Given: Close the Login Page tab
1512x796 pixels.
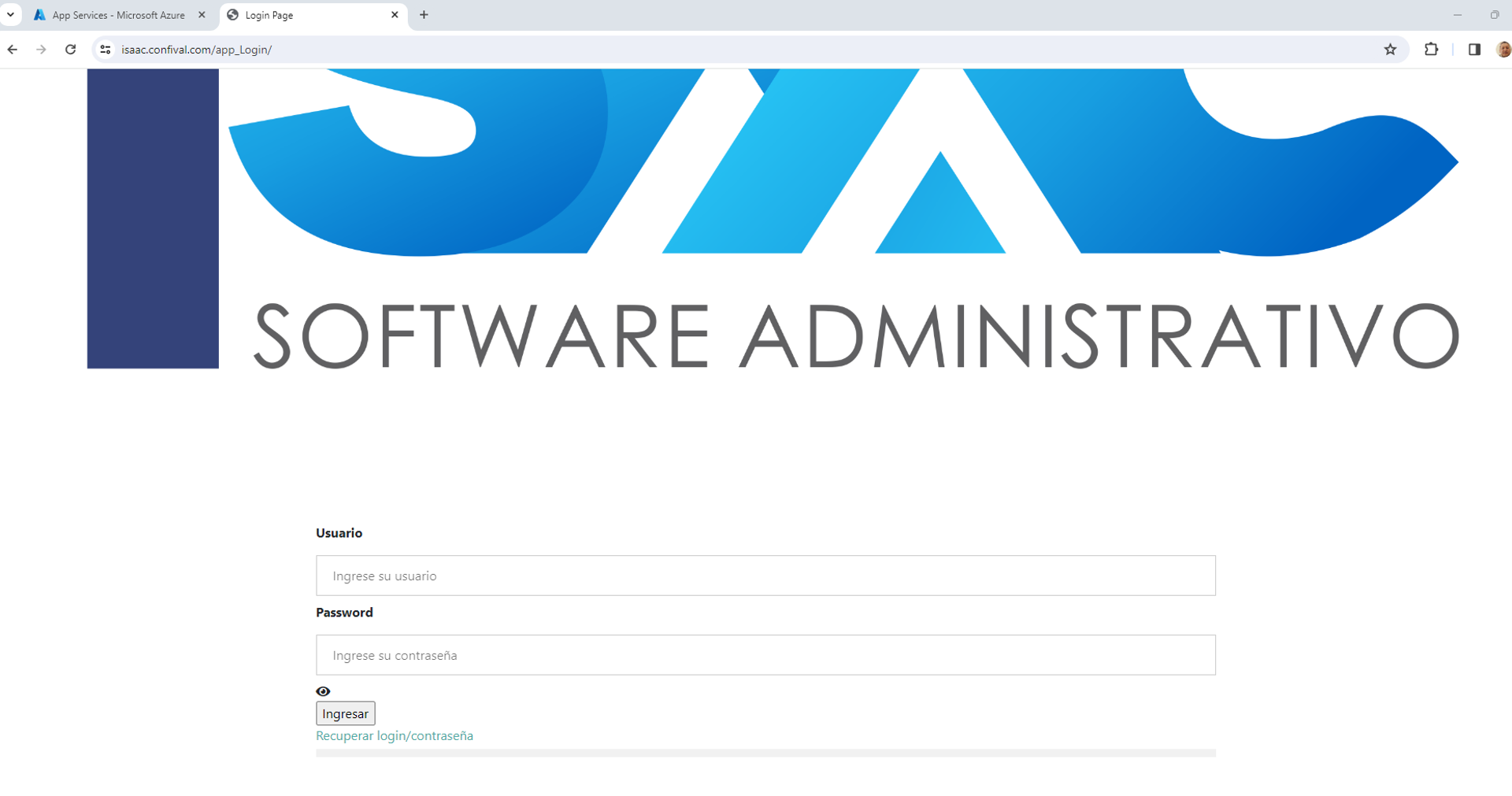Looking at the screenshot, I should point(395,15).
